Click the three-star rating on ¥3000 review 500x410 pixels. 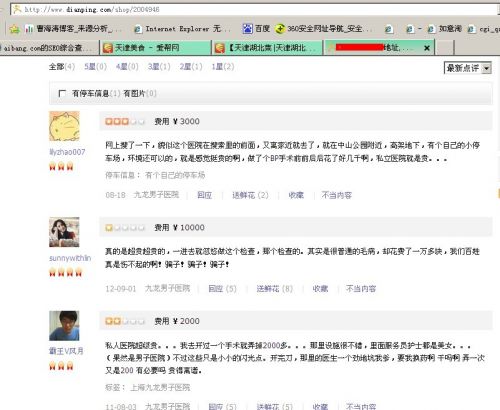(x=125, y=121)
